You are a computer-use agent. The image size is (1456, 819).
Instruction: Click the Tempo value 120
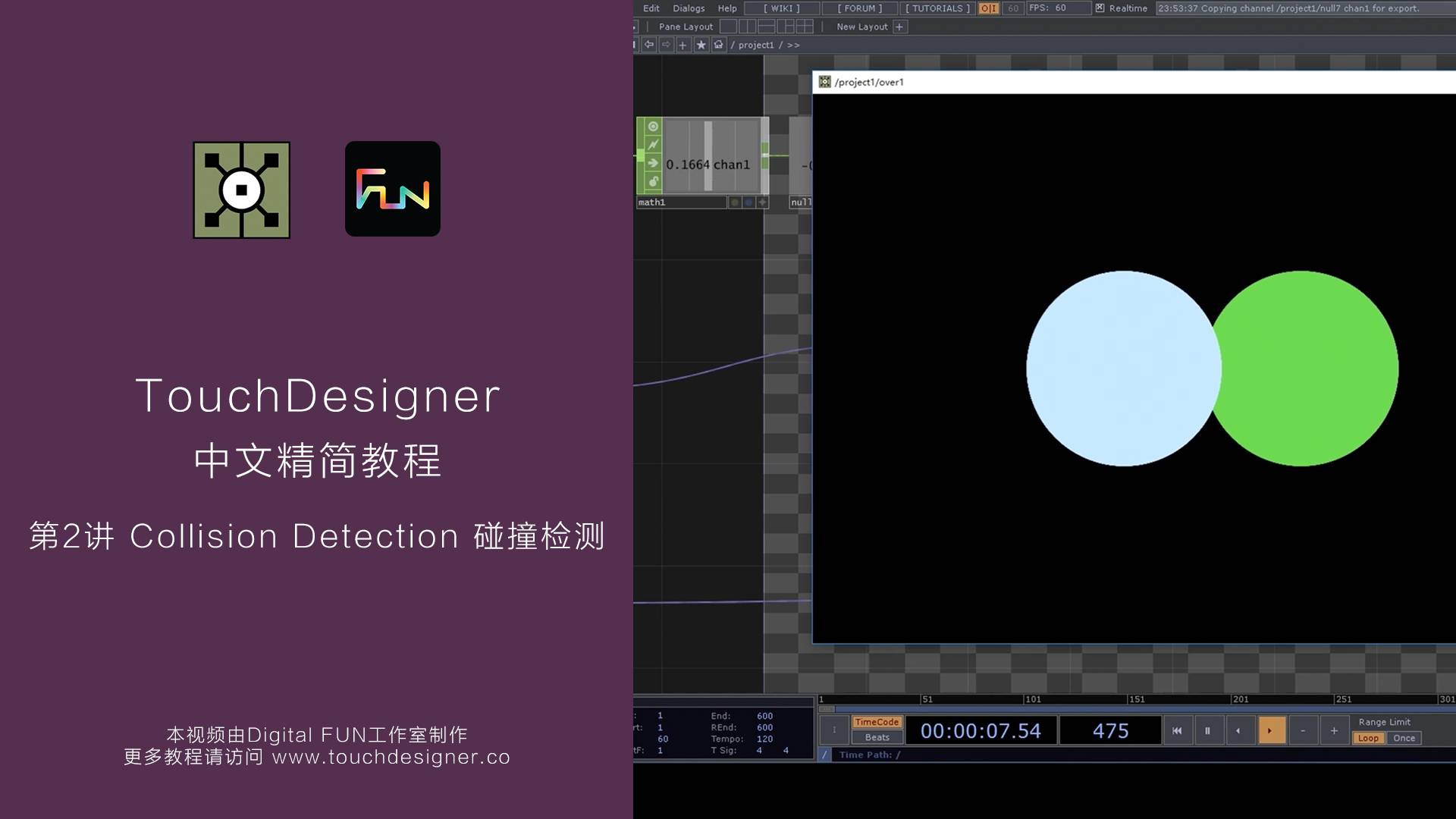(764, 739)
